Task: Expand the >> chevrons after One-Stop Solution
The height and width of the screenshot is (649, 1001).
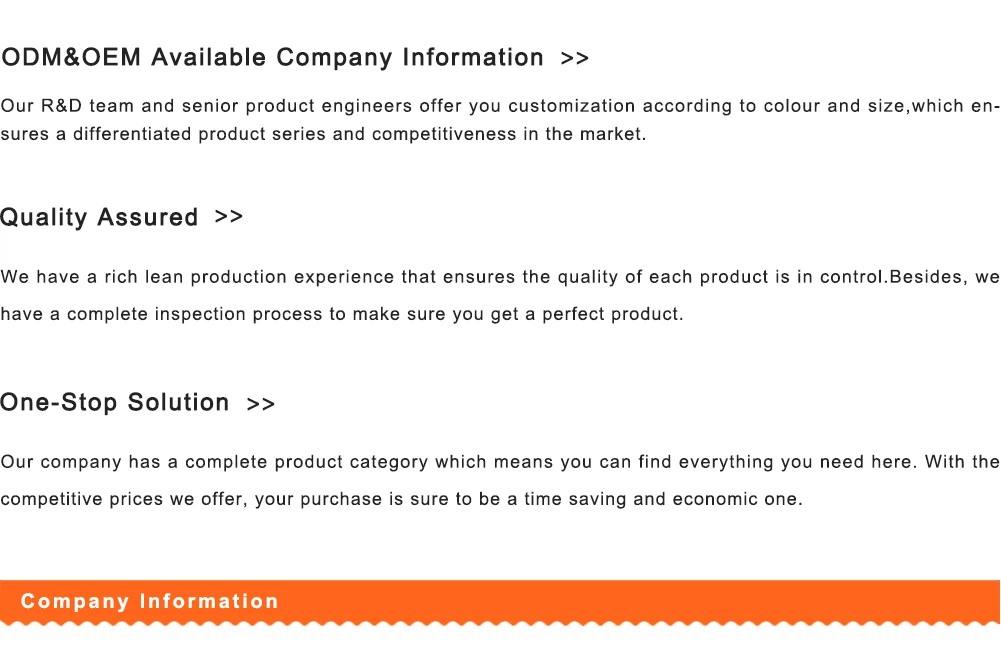Action: [261, 404]
